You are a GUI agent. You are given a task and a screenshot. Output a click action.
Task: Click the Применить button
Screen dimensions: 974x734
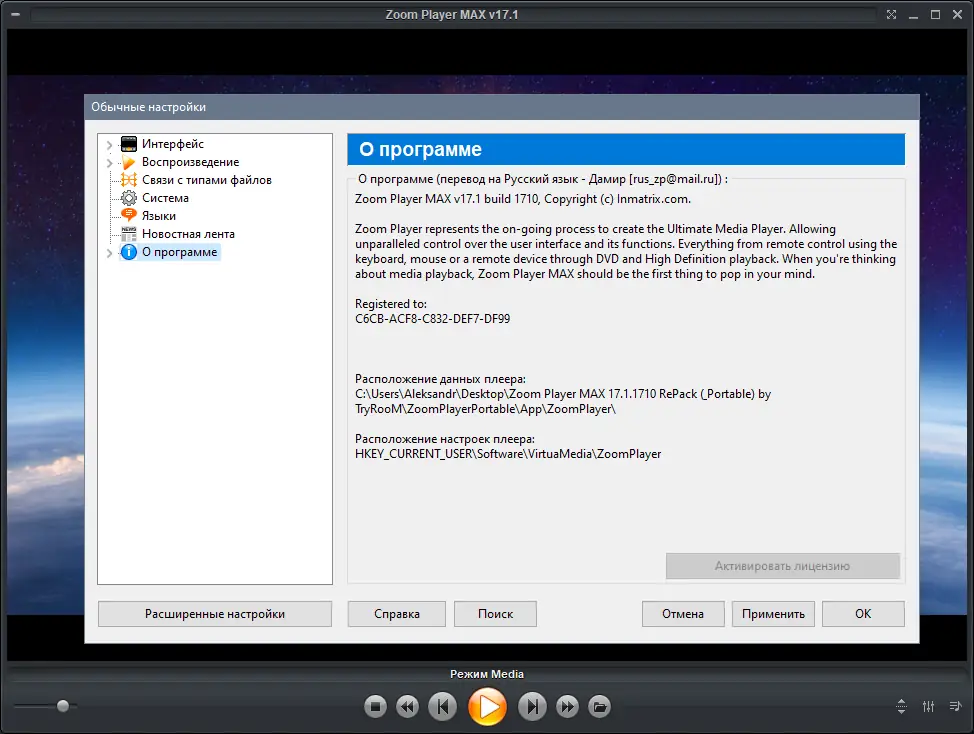(773, 614)
